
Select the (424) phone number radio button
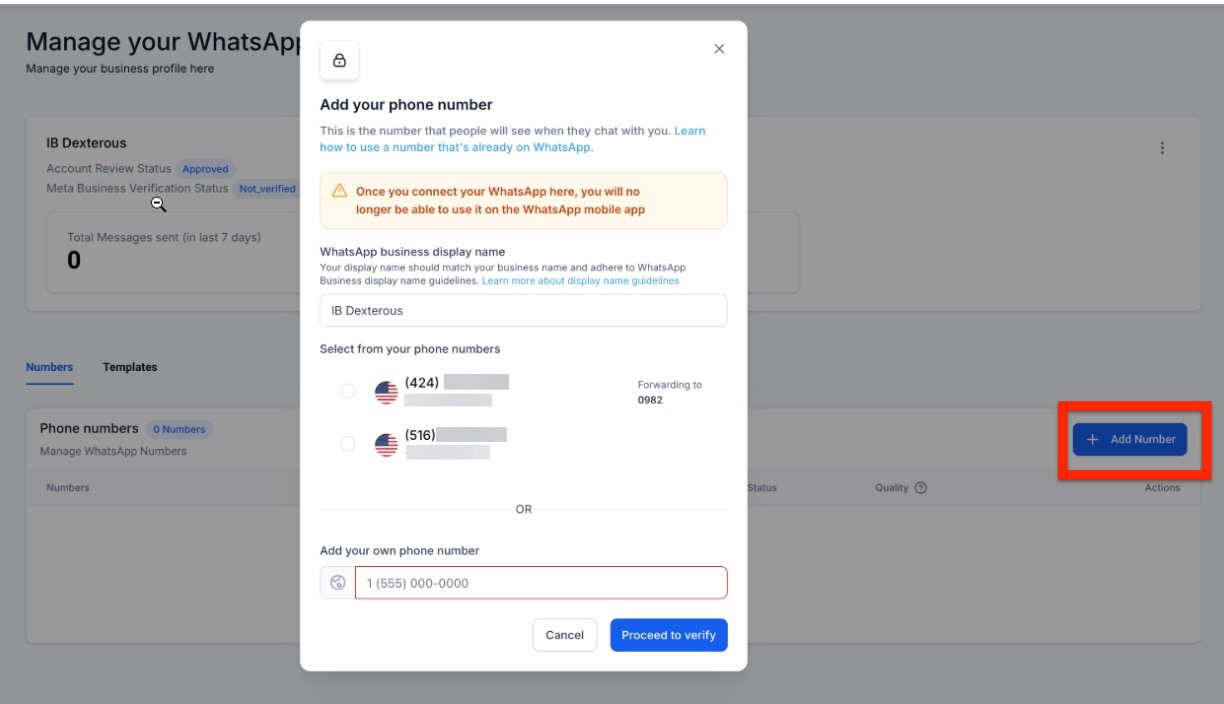(x=348, y=392)
